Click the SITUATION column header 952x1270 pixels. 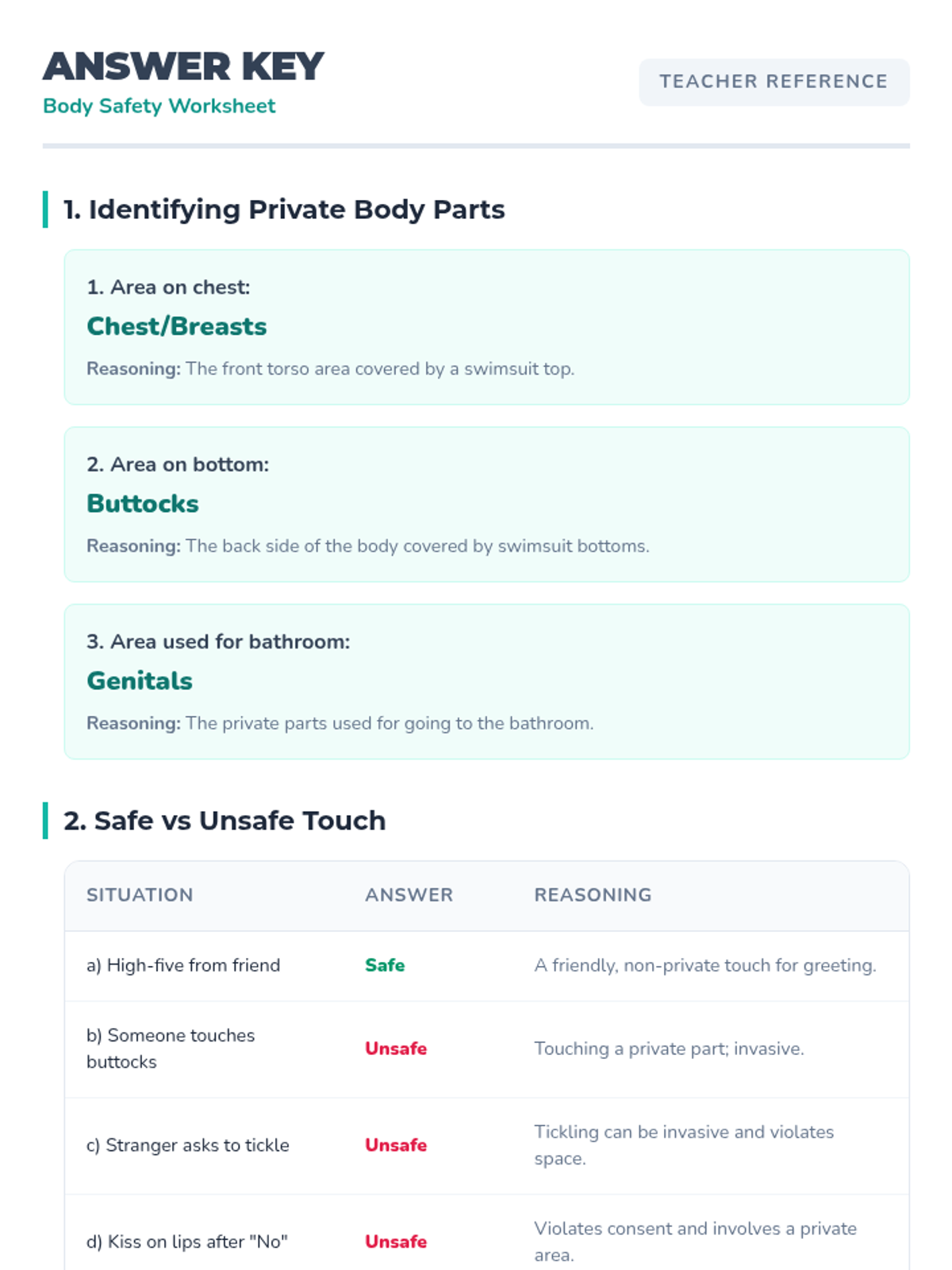pos(140,895)
